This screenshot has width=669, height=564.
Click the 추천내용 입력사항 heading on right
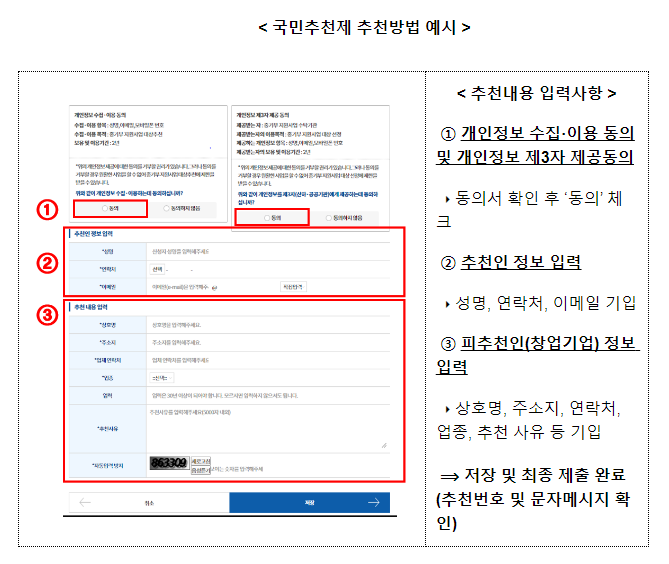coord(536,93)
